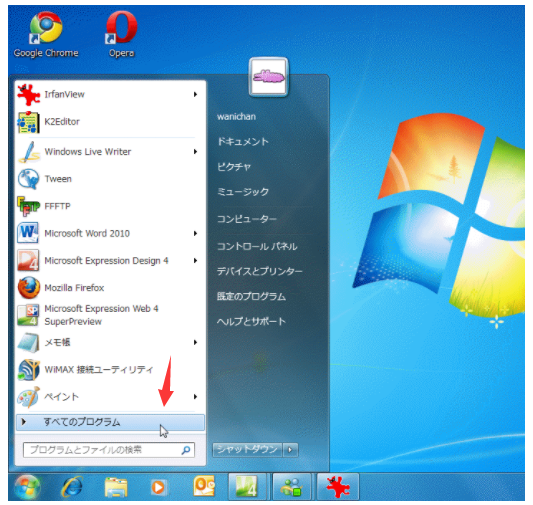Open すべてのプログラム list
This screenshot has width=533, height=505.
pos(110,422)
